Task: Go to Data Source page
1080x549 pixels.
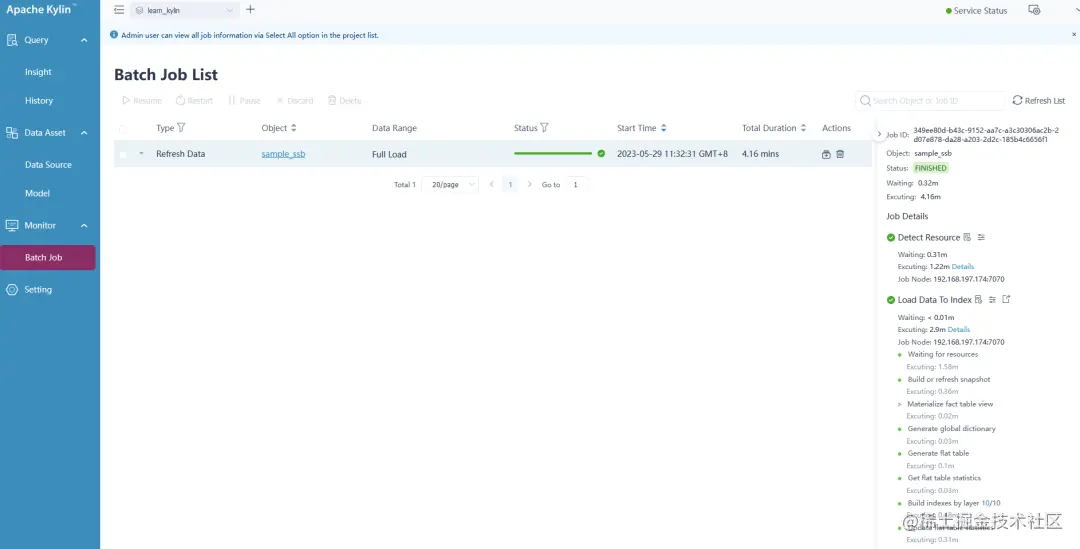Action: click(x=48, y=165)
